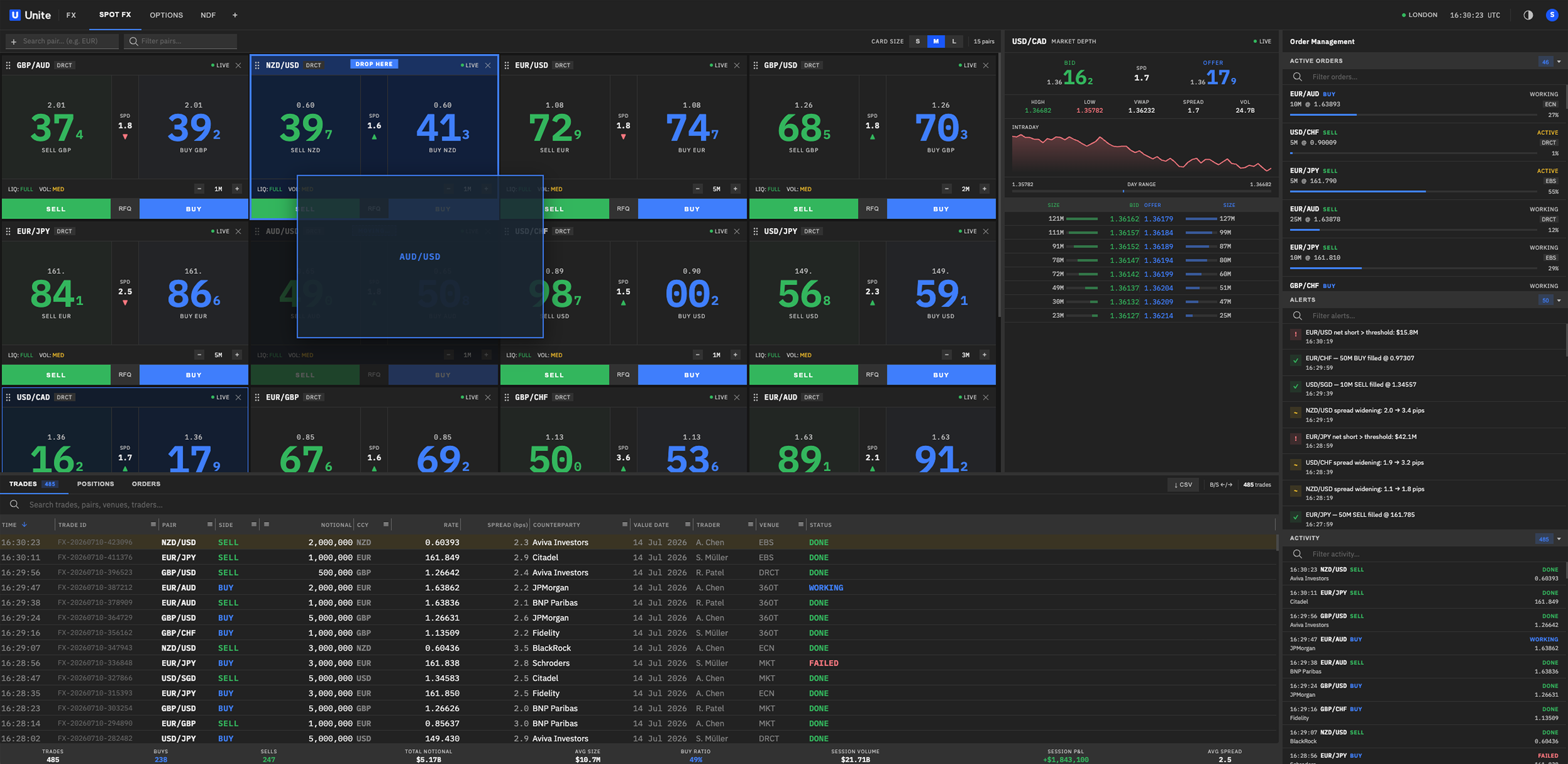
Task: Focus the Search pair input
Action: [62, 41]
